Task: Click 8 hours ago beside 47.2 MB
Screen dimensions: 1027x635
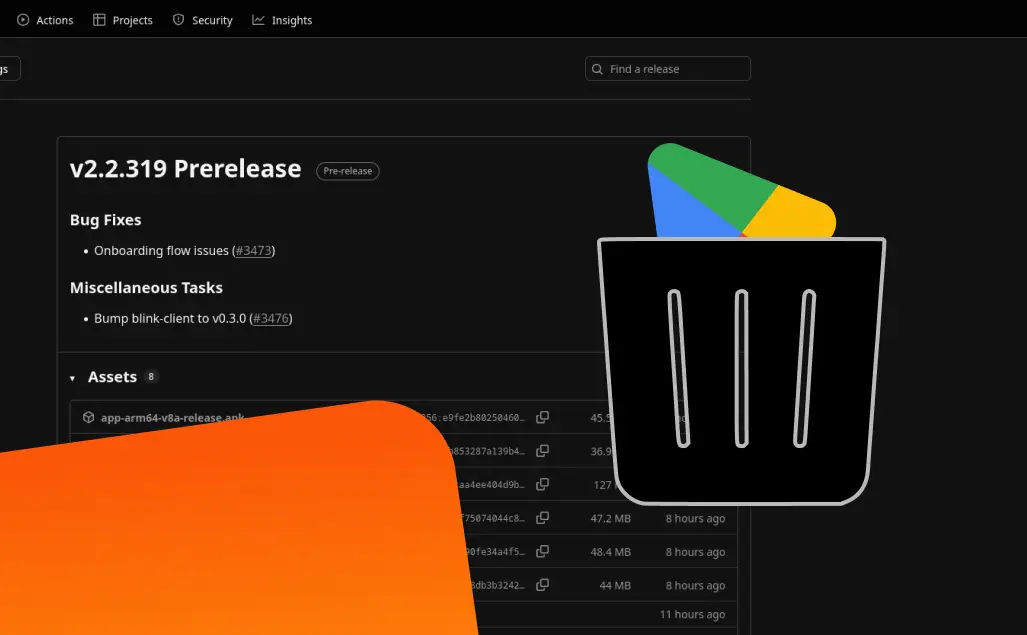Action: (696, 518)
